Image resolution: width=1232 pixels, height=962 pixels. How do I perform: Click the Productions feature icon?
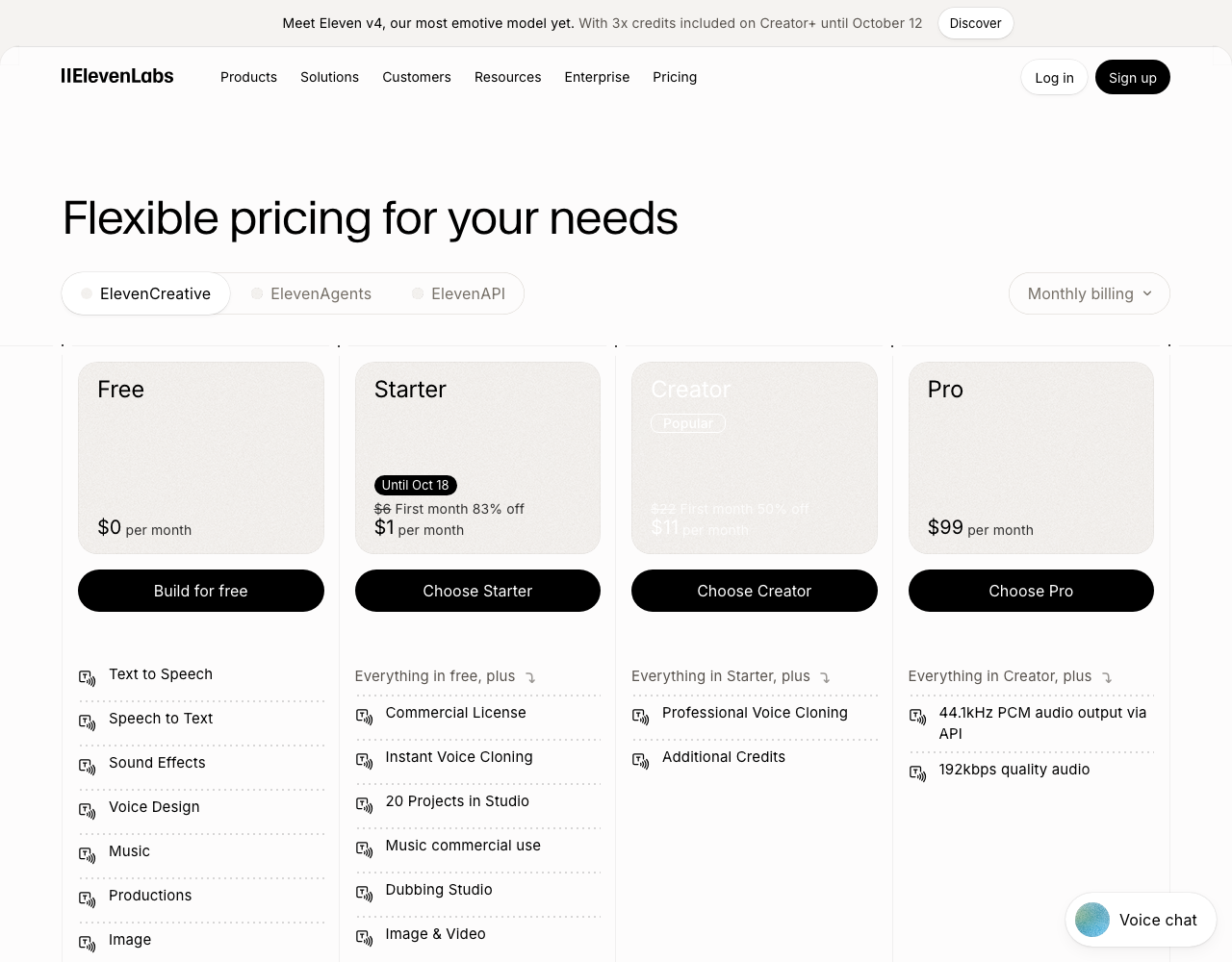click(87, 899)
